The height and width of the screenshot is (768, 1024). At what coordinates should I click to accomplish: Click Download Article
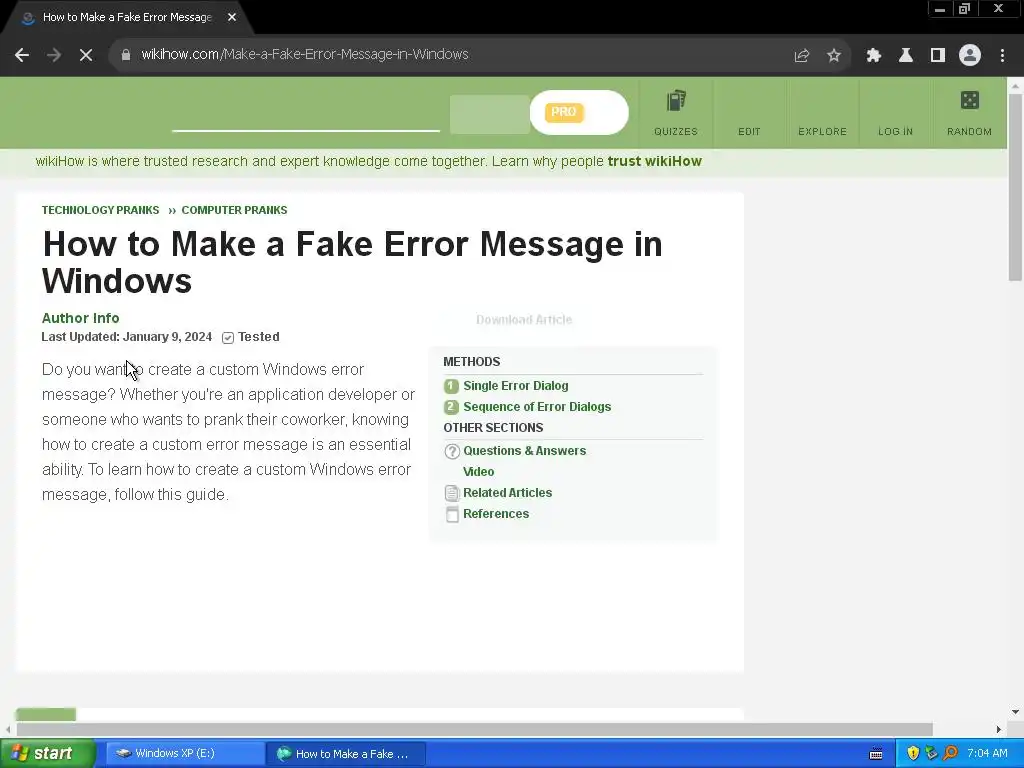click(x=524, y=320)
